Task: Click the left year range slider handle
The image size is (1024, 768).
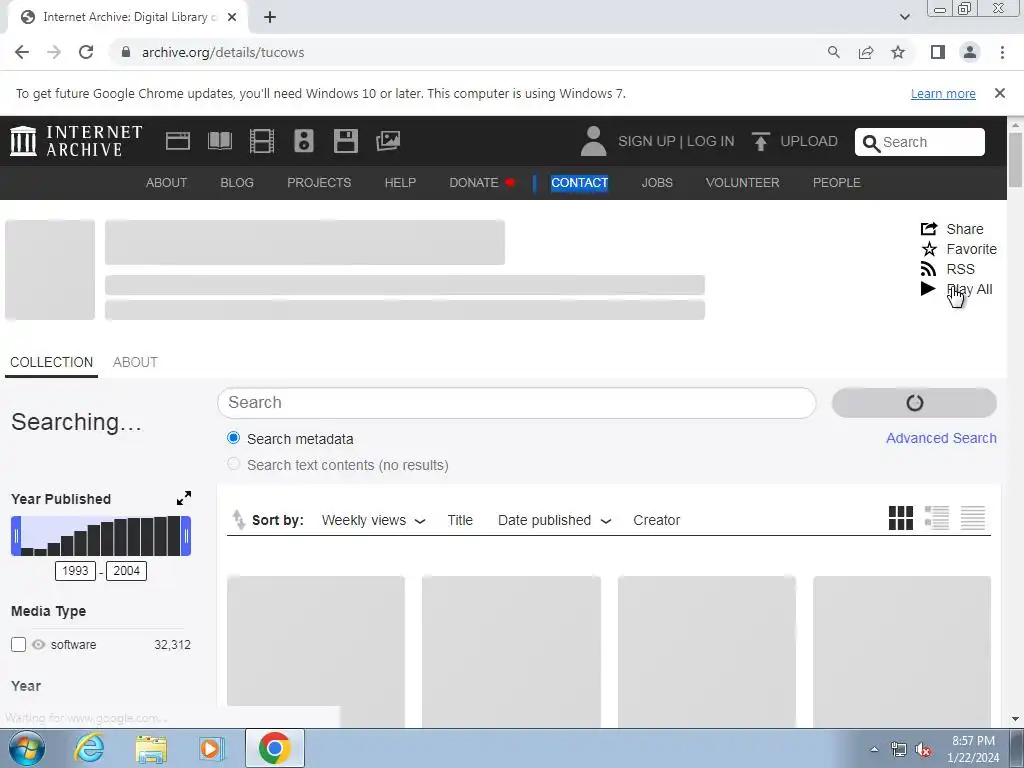Action: [16, 536]
